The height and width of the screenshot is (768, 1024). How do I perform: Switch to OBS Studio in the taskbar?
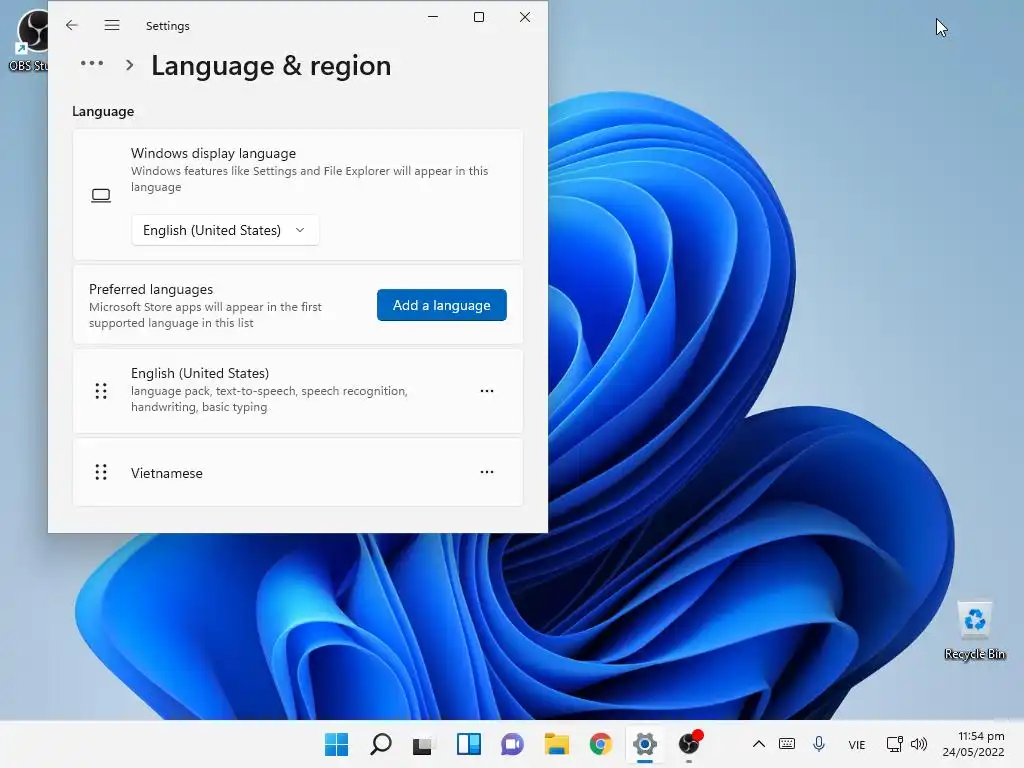point(689,744)
